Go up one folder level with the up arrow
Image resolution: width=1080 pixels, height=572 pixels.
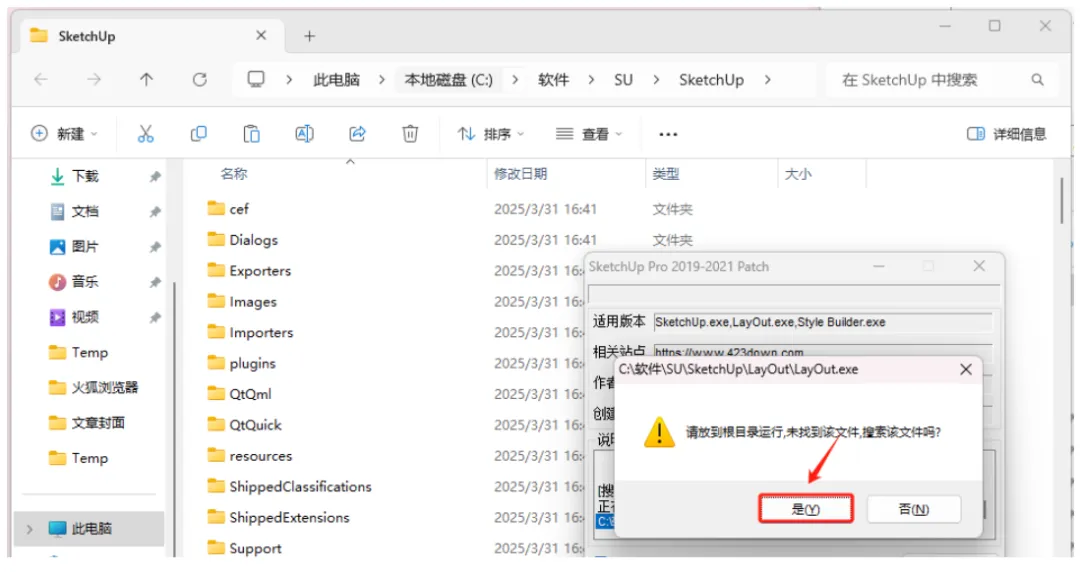[146, 80]
